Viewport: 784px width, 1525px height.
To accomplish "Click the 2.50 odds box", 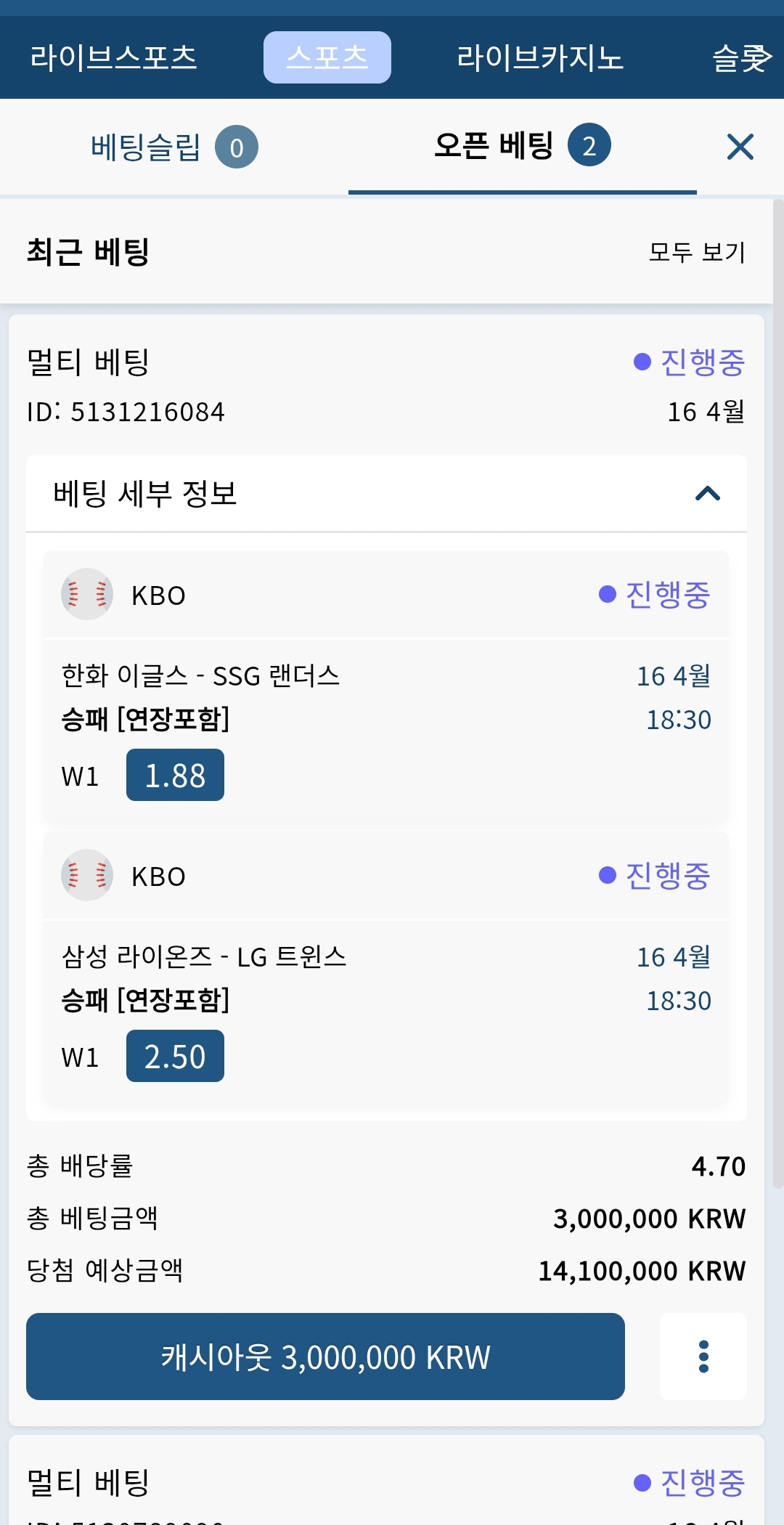I will click(175, 1057).
